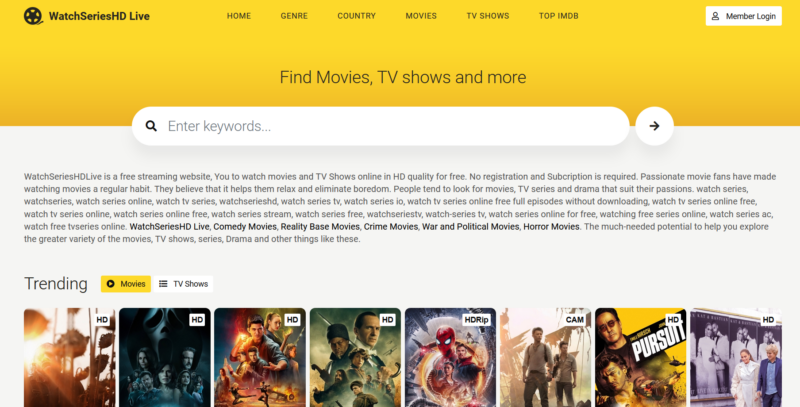Screen dimensions: 800x407
Task: Open the HOME menu item
Action: (x=239, y=16)
